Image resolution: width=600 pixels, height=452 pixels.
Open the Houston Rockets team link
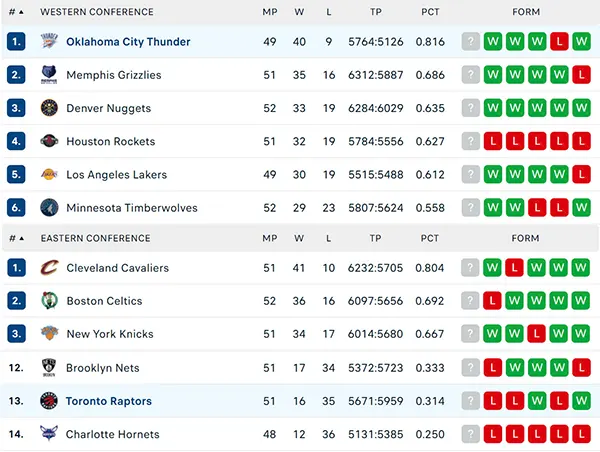(x=111, y=141)
